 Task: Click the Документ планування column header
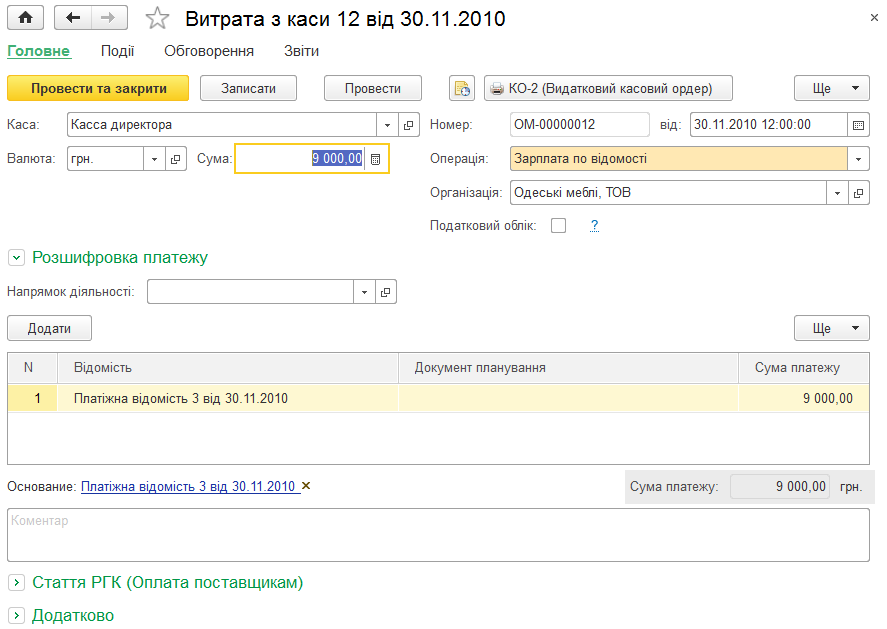pos(569,368)
